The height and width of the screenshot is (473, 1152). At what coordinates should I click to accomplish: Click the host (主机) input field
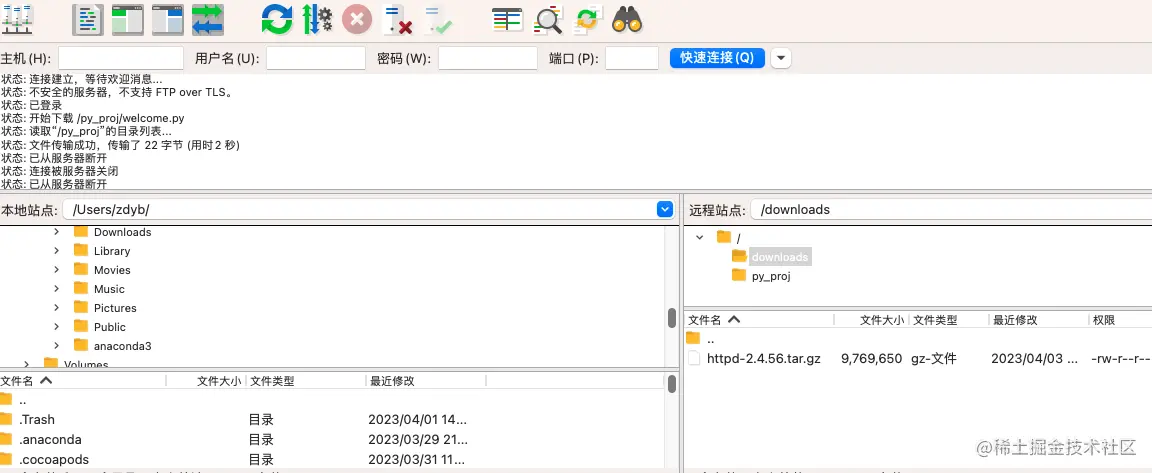pyautogui.click(x=120, y=58)
